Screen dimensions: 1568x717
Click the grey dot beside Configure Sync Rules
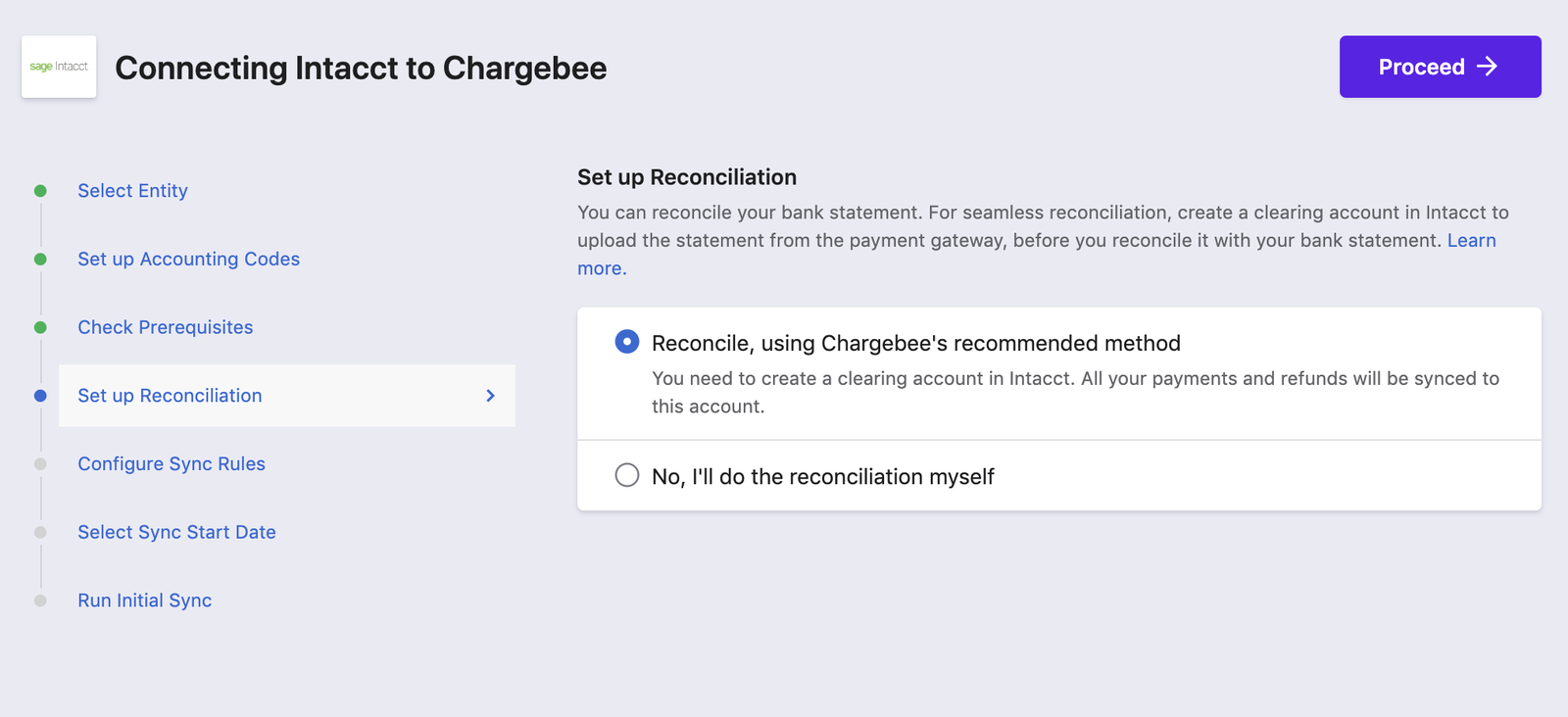tap(40, 464)
